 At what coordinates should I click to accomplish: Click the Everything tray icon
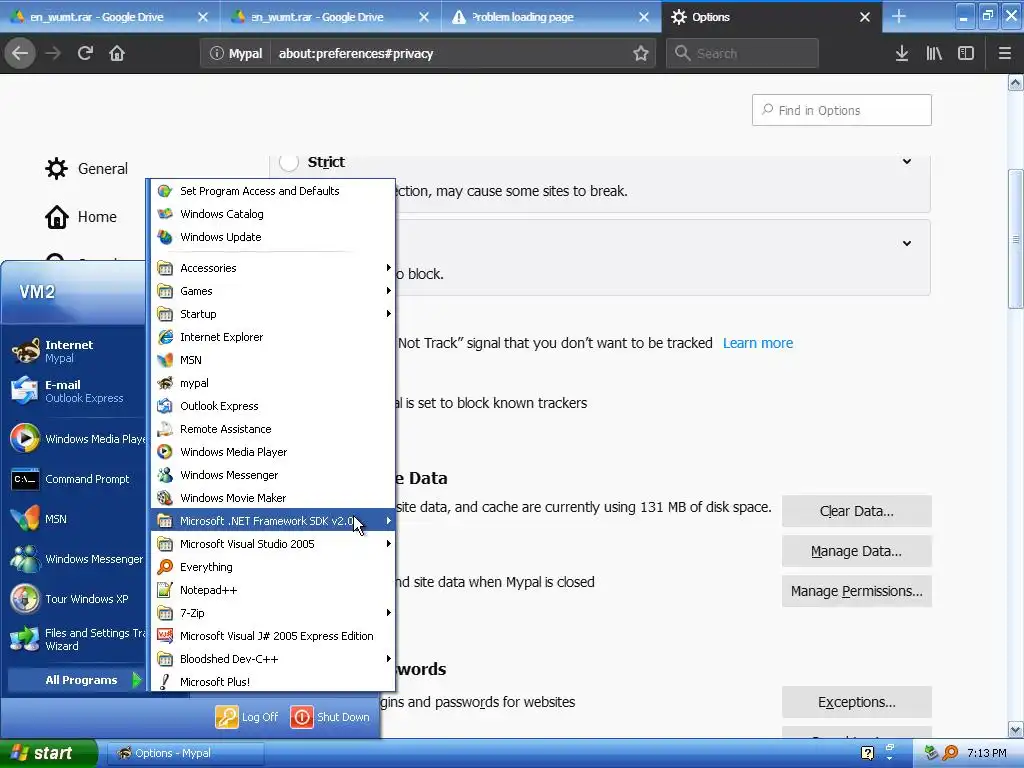click(951, 753)
